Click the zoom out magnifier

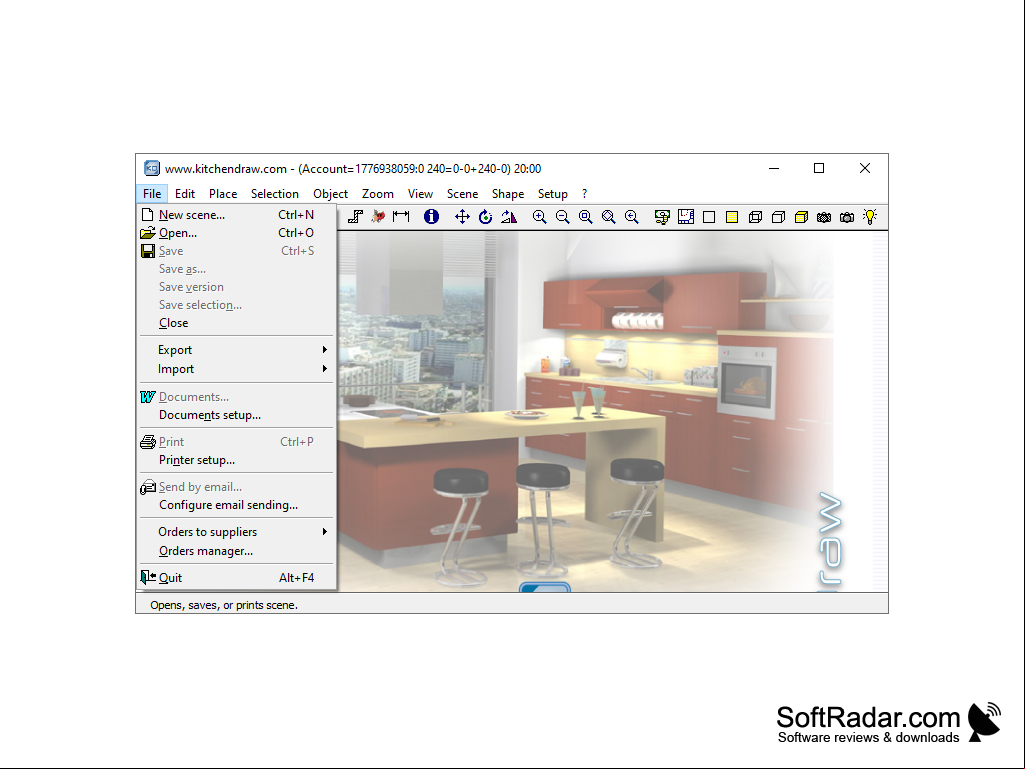[x=562, y=217]
